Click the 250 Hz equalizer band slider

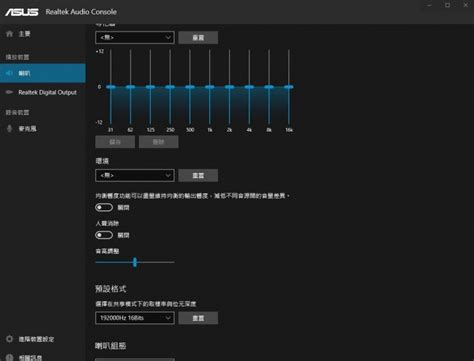point(170,87)
